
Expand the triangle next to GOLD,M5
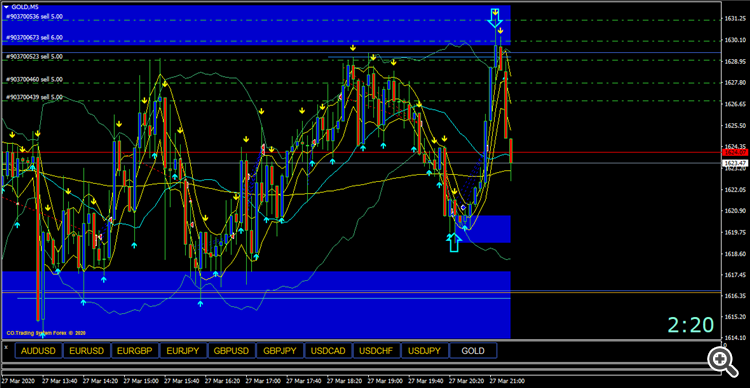pyautogui.click(x=6, y=7)
